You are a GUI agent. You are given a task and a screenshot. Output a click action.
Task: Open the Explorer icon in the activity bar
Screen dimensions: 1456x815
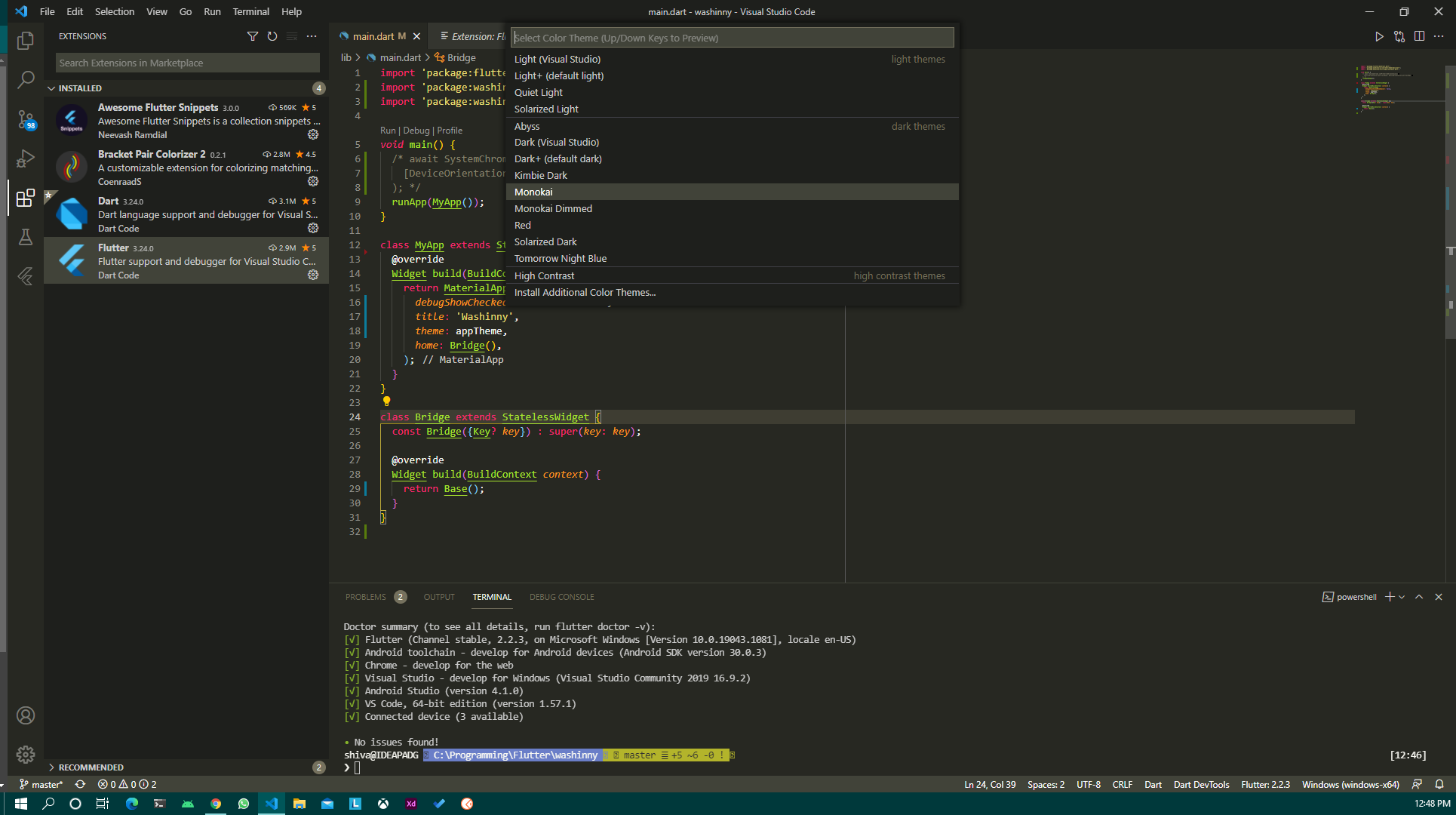point(25,41)
